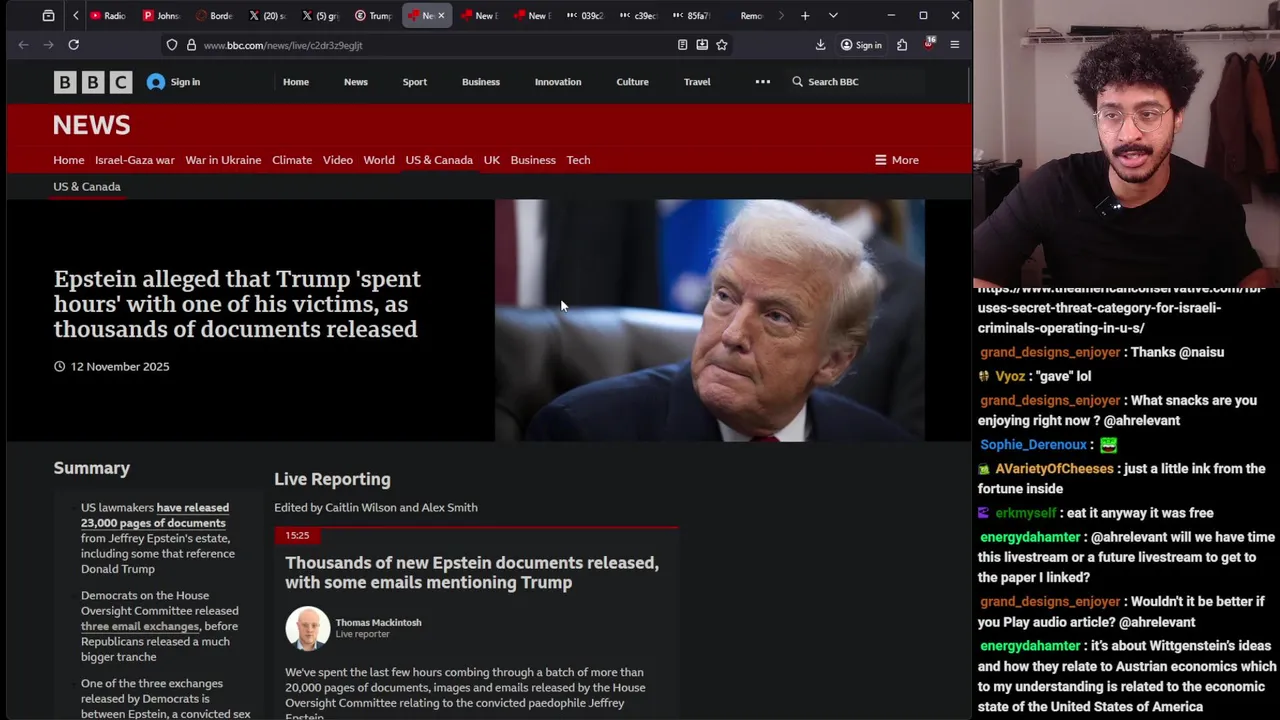Click grand_designs_enjoyer's 'Thanks @naisu' chat message username
1280x720 pixels.
[1050, 352]
